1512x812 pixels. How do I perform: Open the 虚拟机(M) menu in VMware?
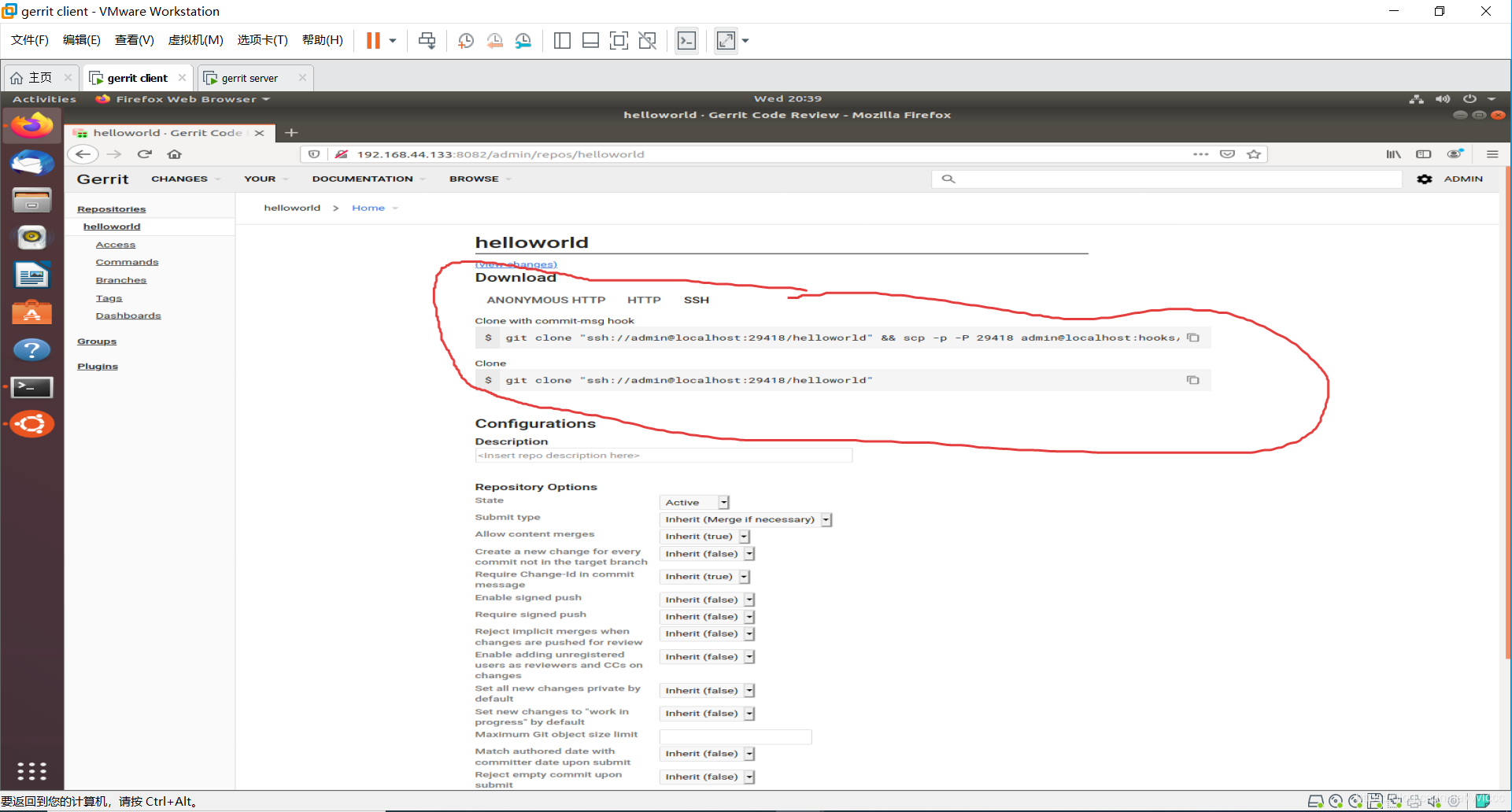(196, 40)
